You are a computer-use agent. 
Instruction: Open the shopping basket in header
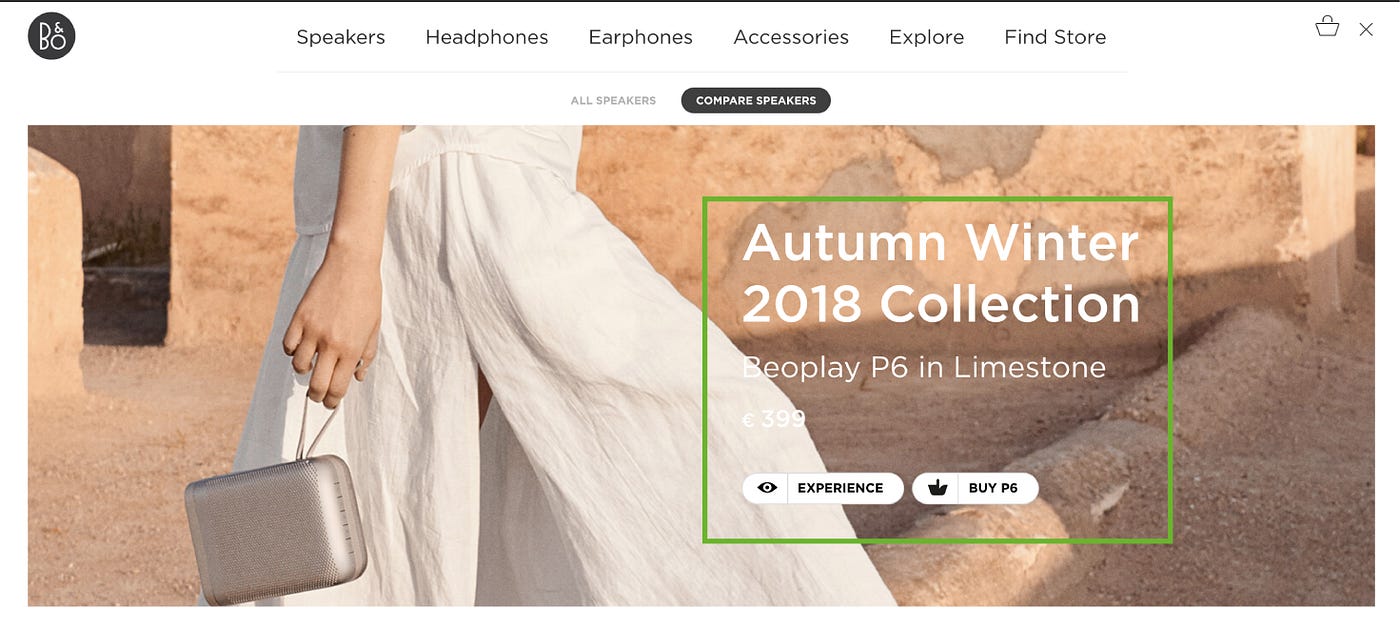(1327, 26)
